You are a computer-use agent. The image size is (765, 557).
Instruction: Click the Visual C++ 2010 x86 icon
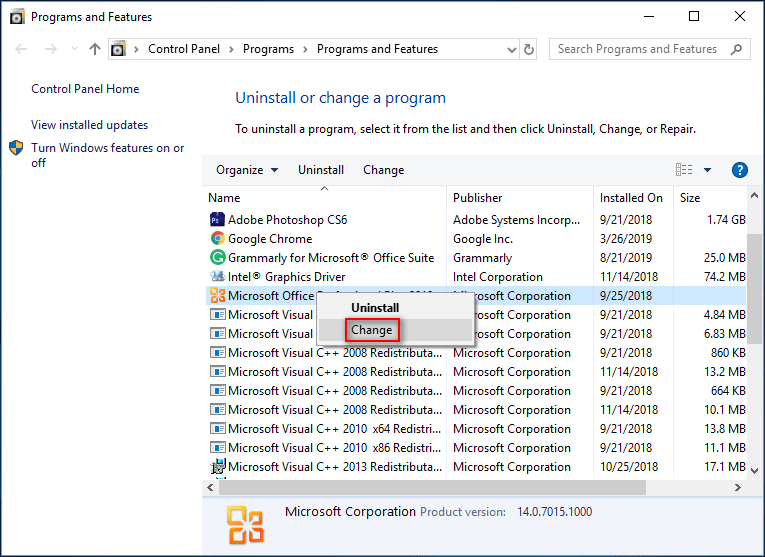(x=217, y=448)
